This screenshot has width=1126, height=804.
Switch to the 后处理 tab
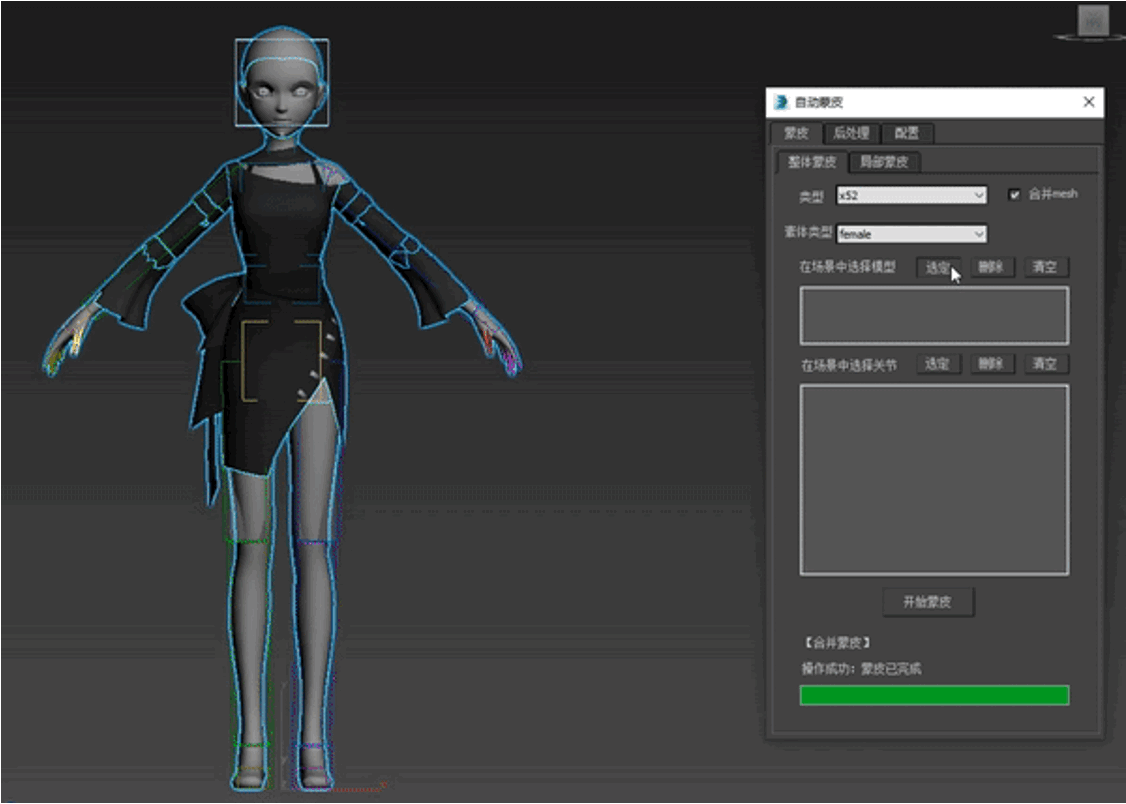coord(851,133)
